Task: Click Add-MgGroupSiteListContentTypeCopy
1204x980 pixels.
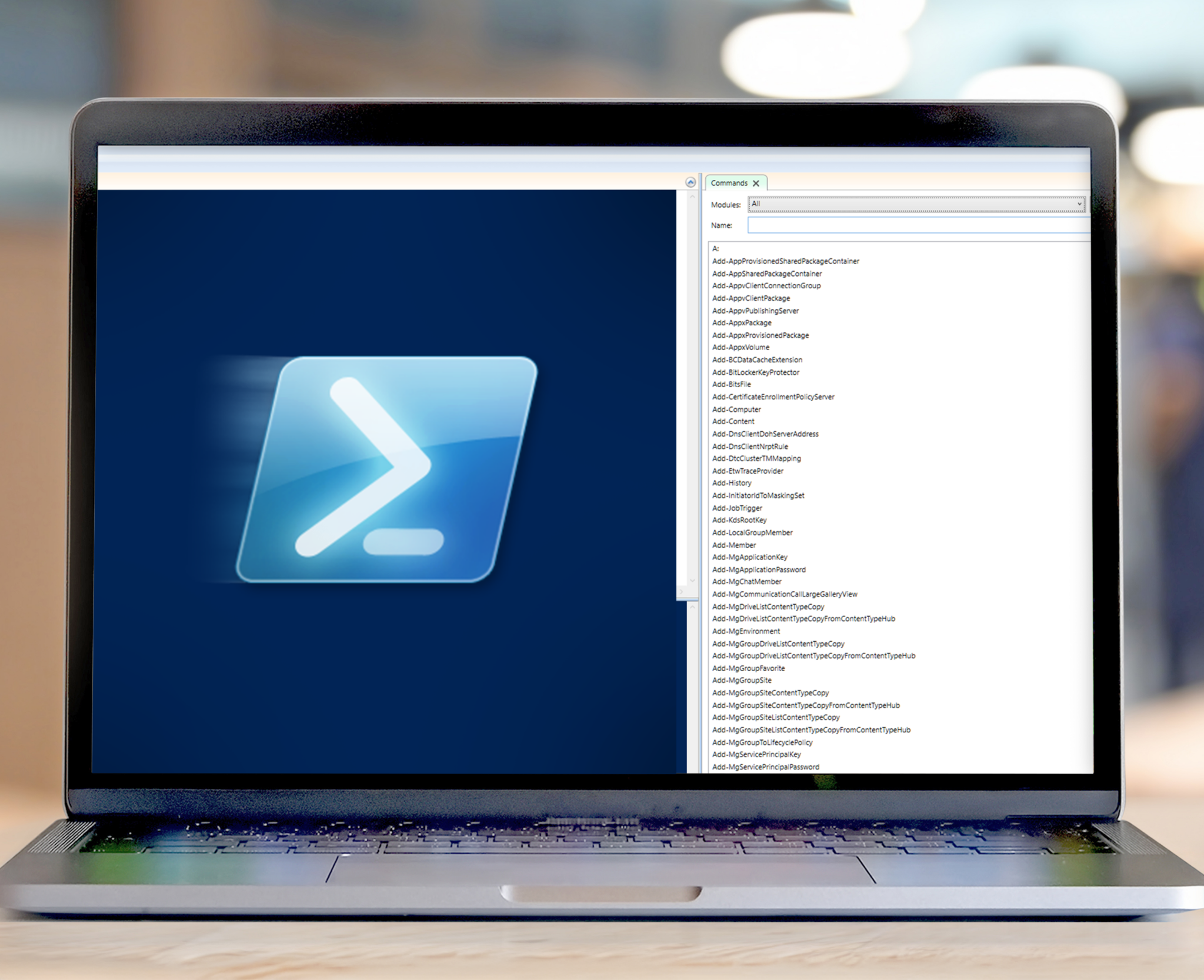Action: pyautogui.click(x=776, y=718)
